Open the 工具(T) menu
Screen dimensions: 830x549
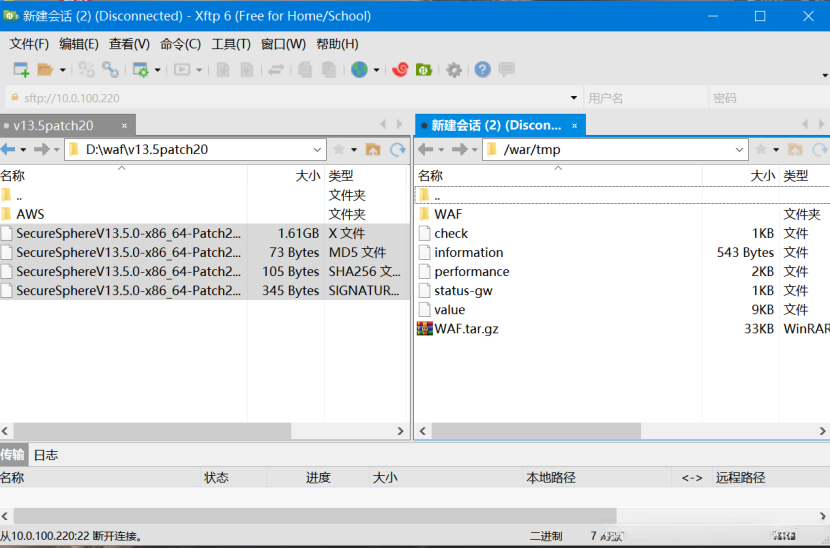pos(231,44)
